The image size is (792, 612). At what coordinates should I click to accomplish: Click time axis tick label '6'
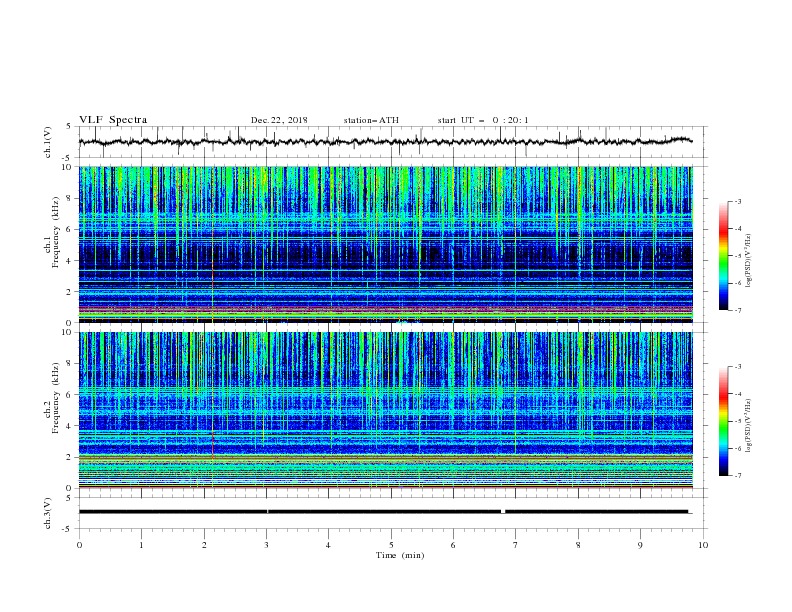pyautogui.click(x=454, y=545)
